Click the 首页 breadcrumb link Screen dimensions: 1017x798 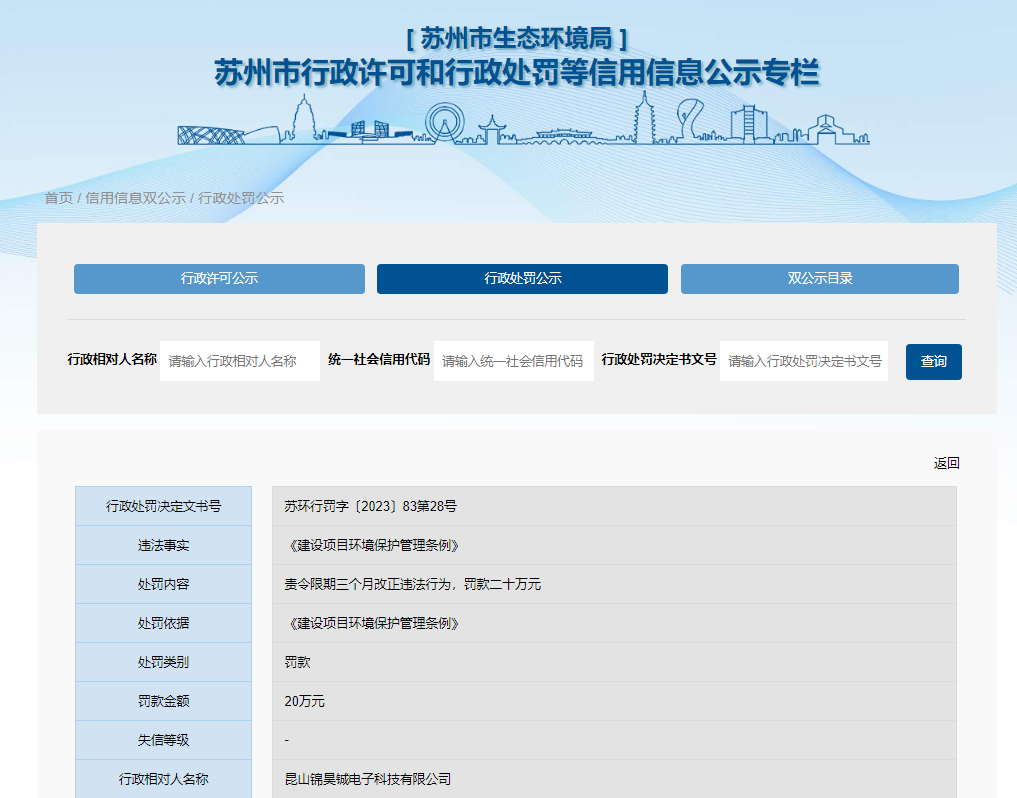[58, 198]
